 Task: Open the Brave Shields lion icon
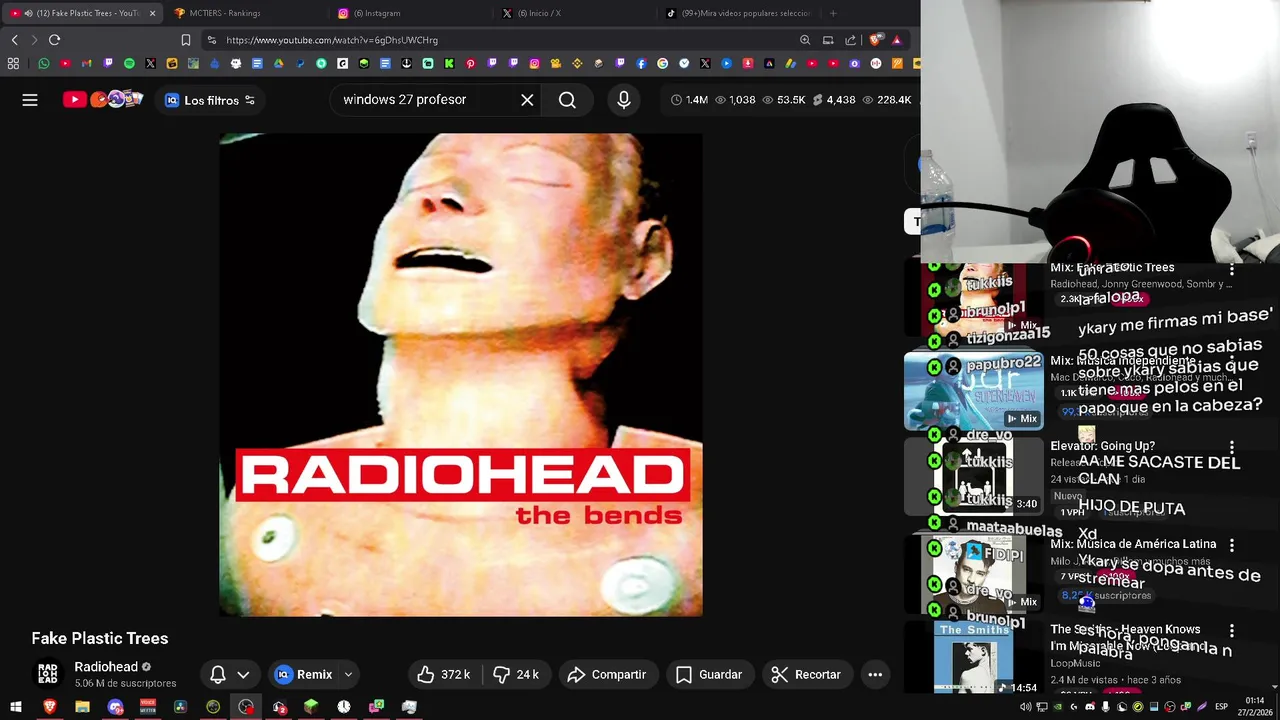point(876,40)
